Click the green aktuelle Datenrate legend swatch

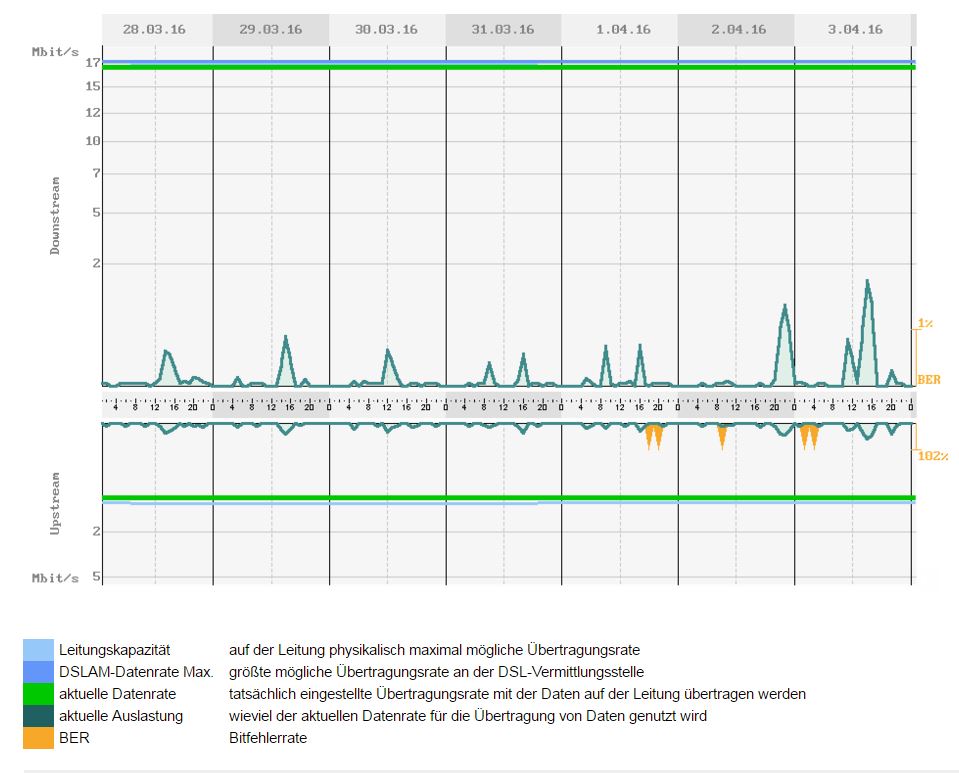point(38,693)
